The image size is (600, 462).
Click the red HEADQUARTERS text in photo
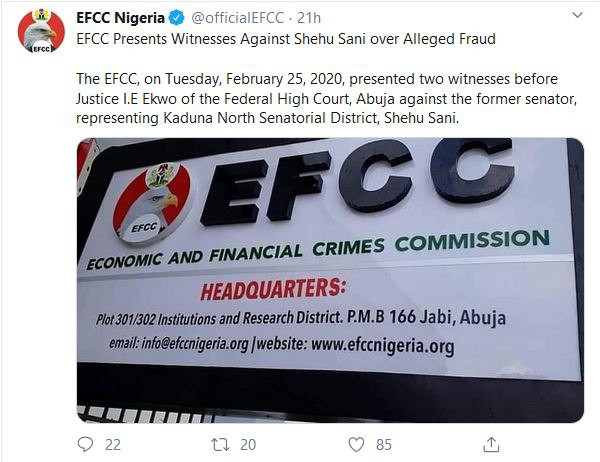pos(271,291)
